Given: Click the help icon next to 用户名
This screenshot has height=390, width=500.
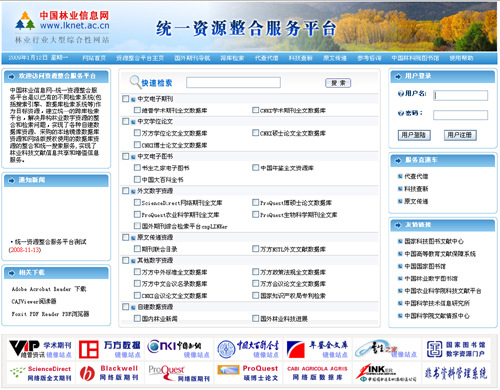Looking at the screenshot, I should point(401,94).
